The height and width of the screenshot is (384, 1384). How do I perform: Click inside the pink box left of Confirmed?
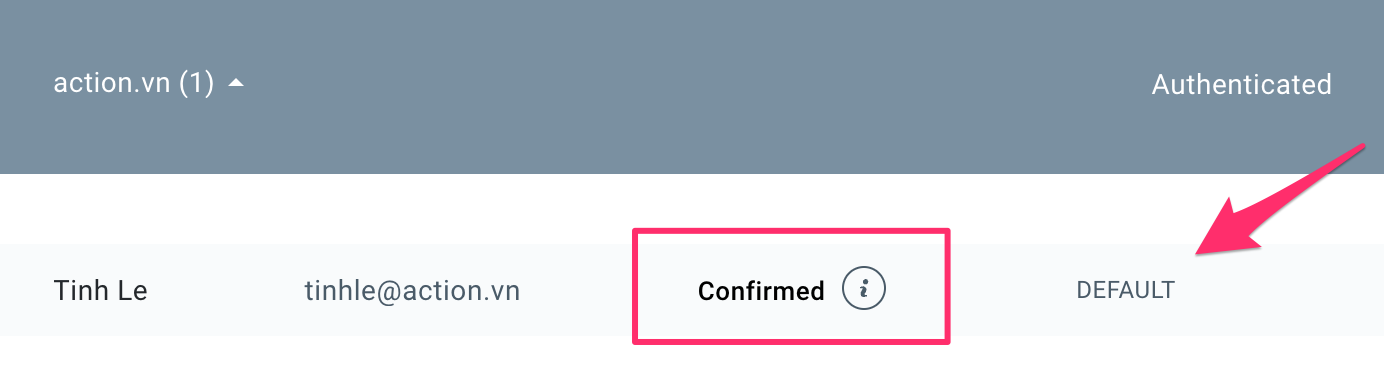click(667, 291)
